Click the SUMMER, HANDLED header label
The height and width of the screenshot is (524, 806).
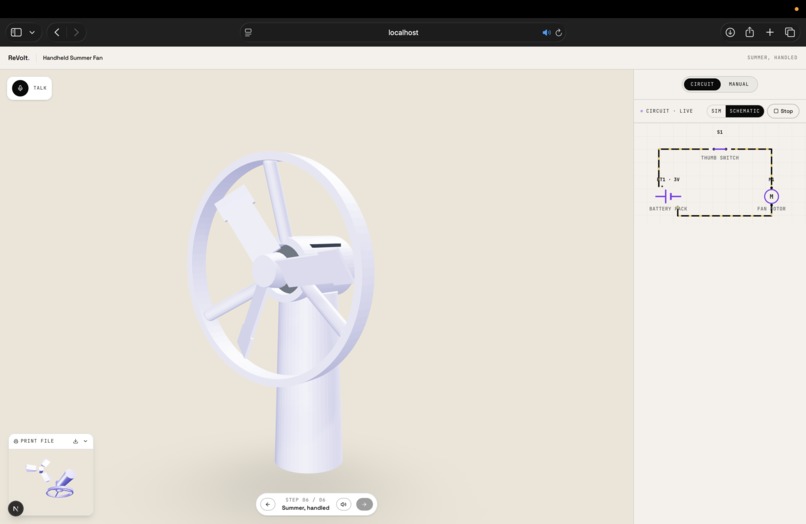tap(772, 58)
